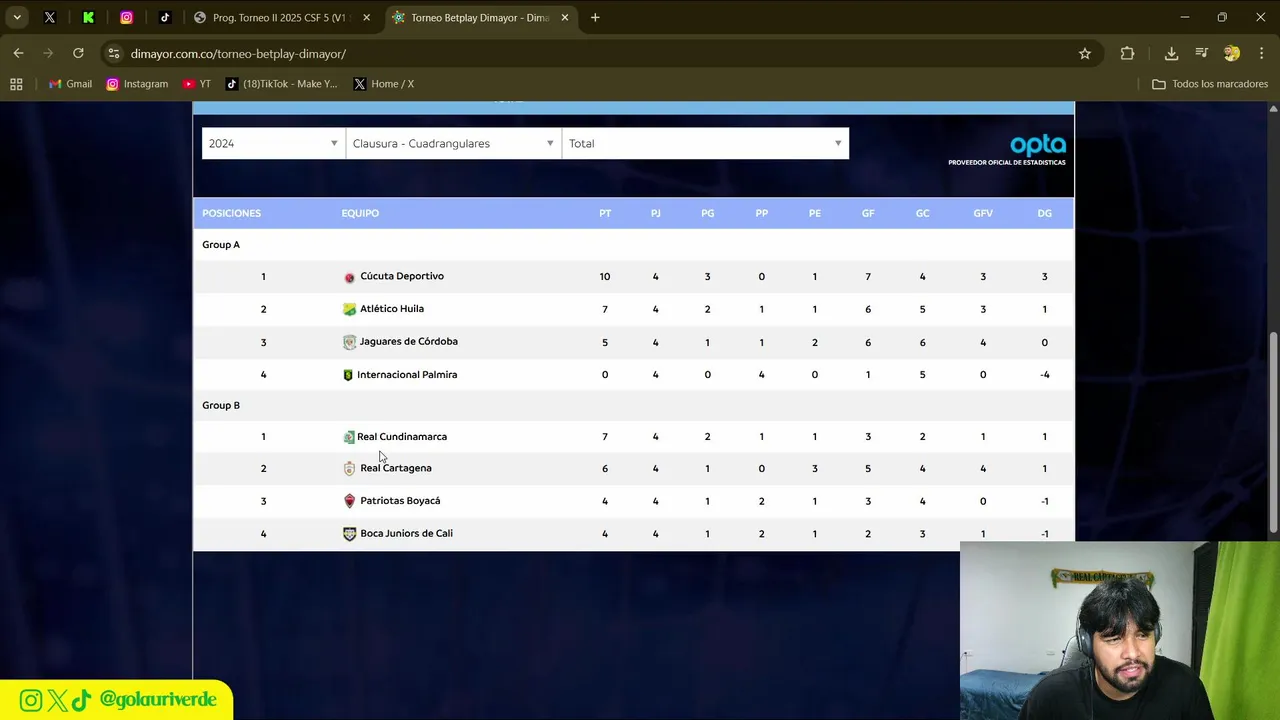
Task: Open the Todos los marcadores folder
Action: click(1210, 84)
